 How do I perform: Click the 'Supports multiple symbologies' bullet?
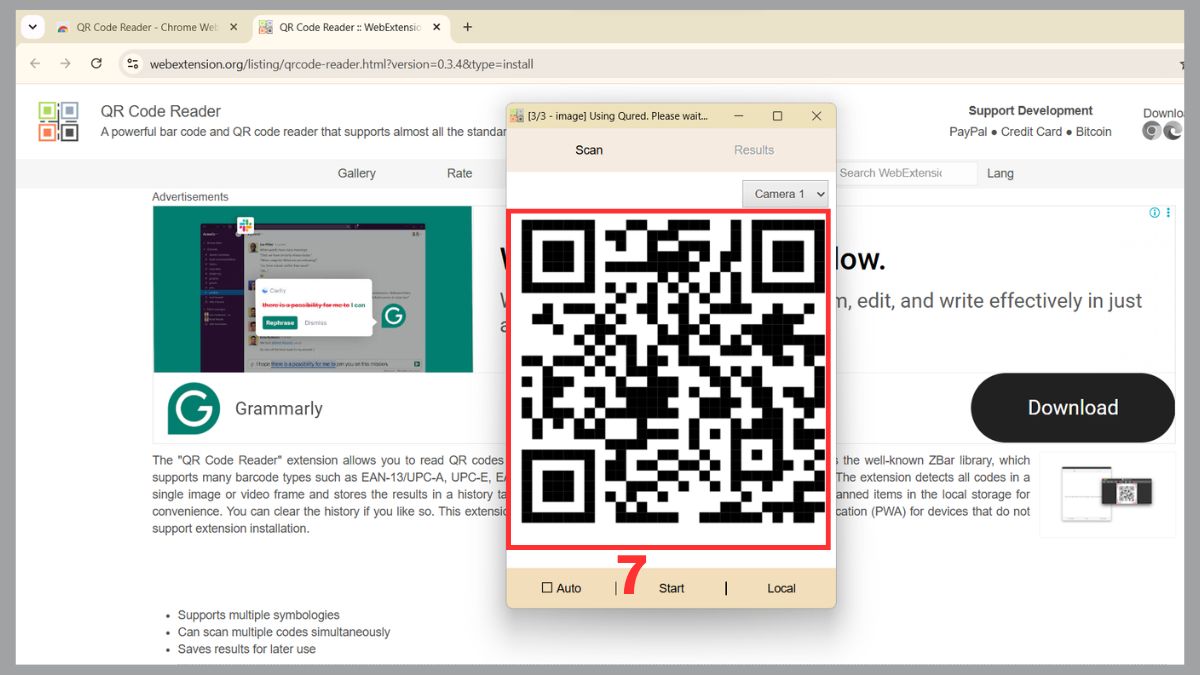[x=259, y=615]
